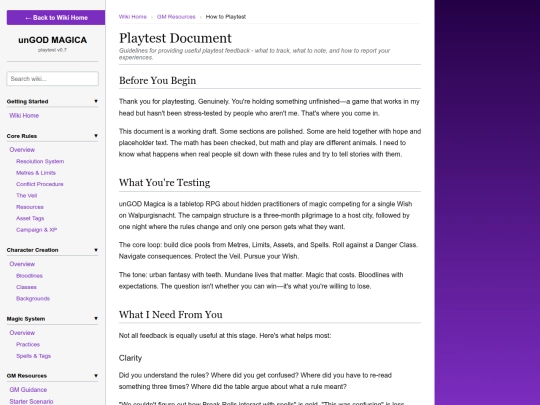Open Core Rules Overview link
540x405 pixels.
tap(22, 150)
